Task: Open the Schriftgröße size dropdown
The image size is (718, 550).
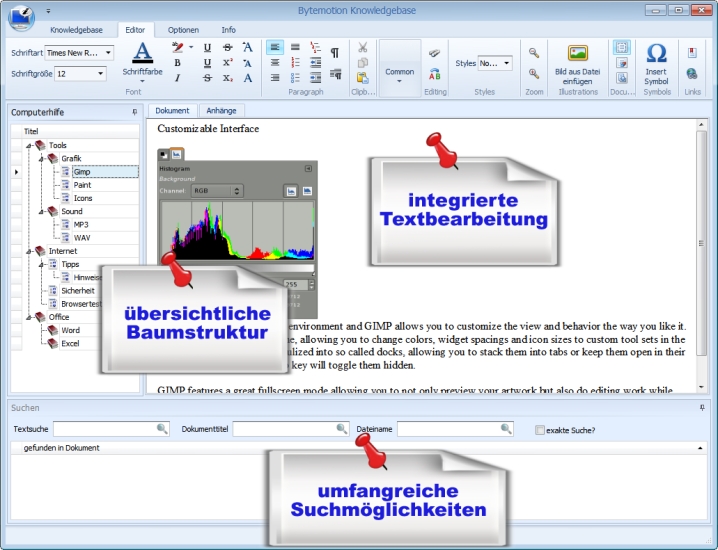Action: tap(101, 73)
